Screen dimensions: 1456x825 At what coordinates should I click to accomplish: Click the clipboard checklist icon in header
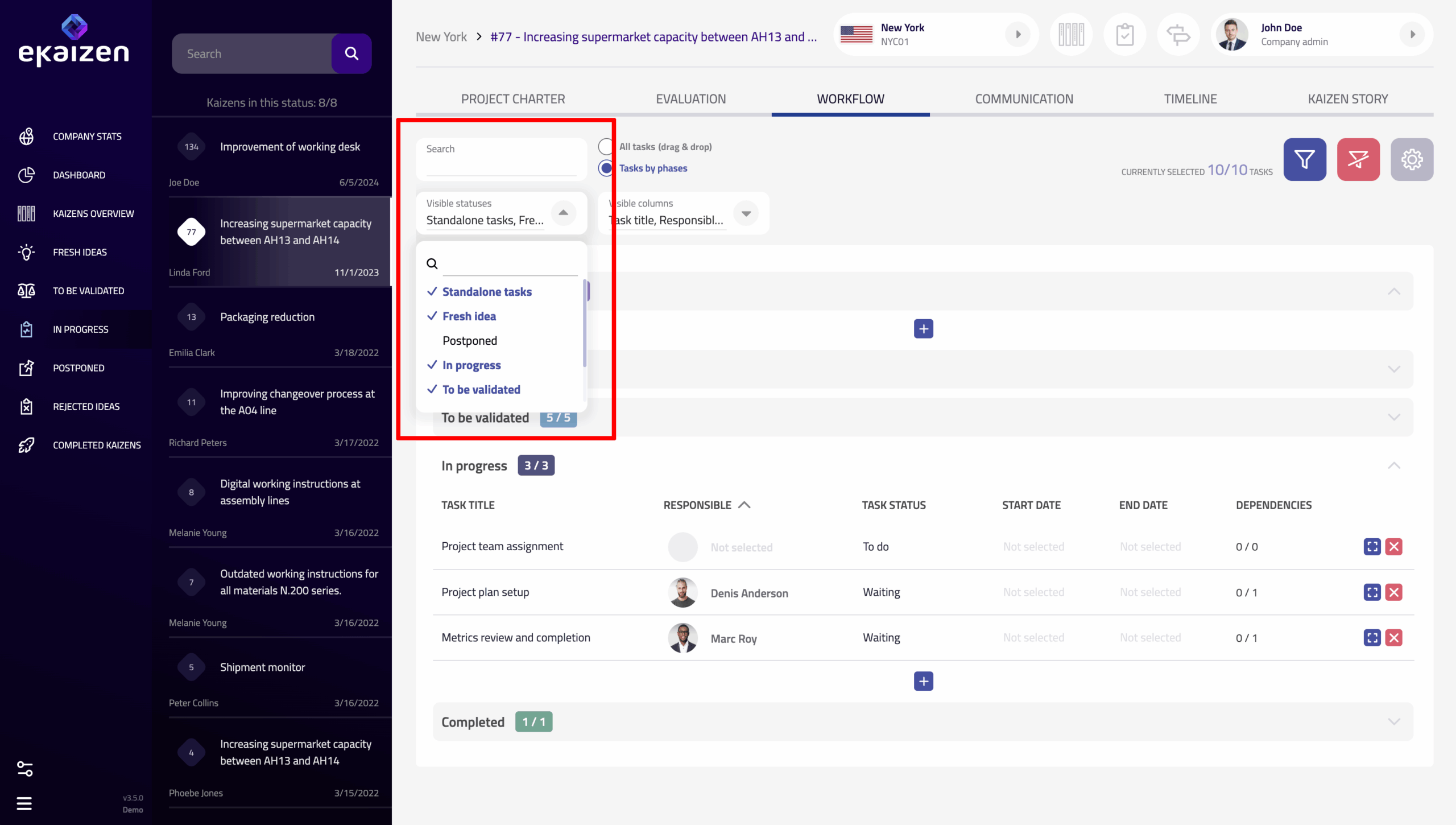point(1124,35)
